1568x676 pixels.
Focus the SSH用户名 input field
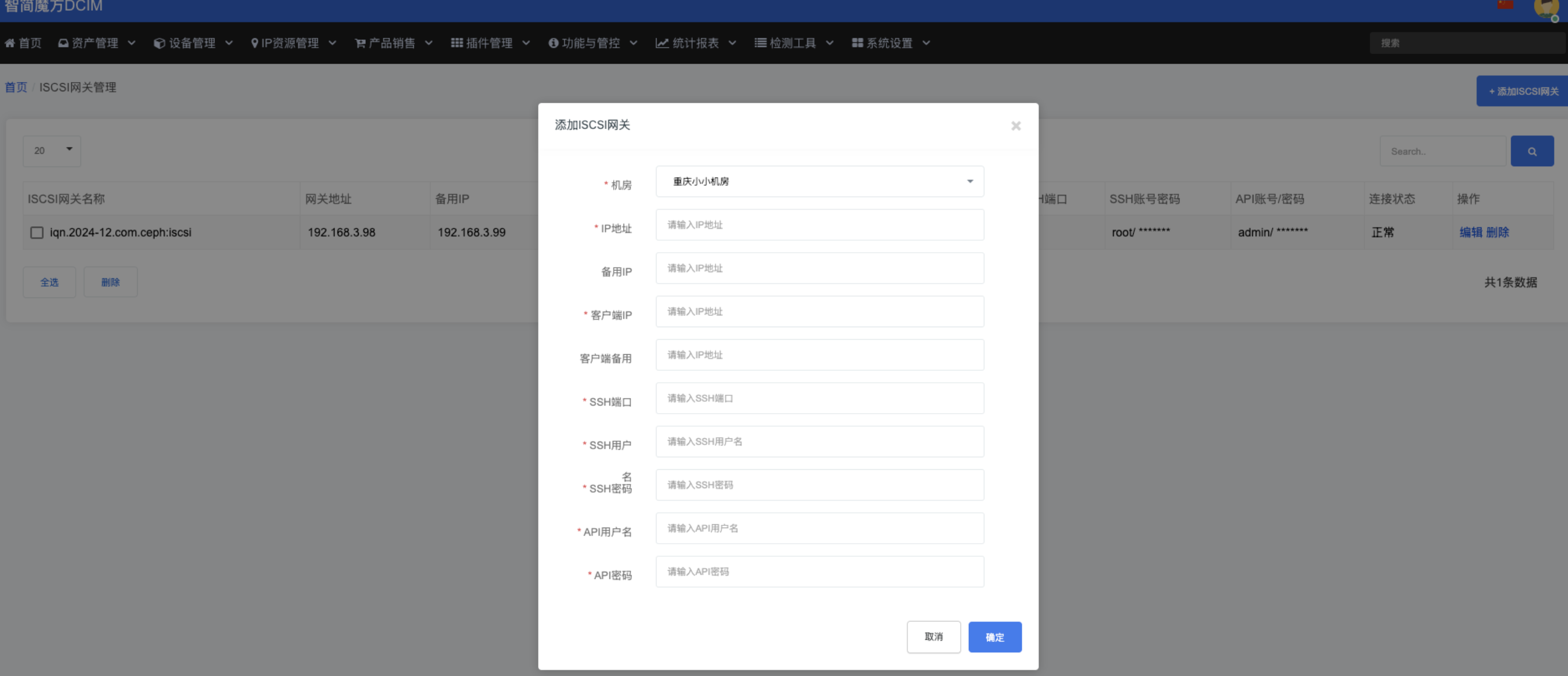click(x=819, y=442)
